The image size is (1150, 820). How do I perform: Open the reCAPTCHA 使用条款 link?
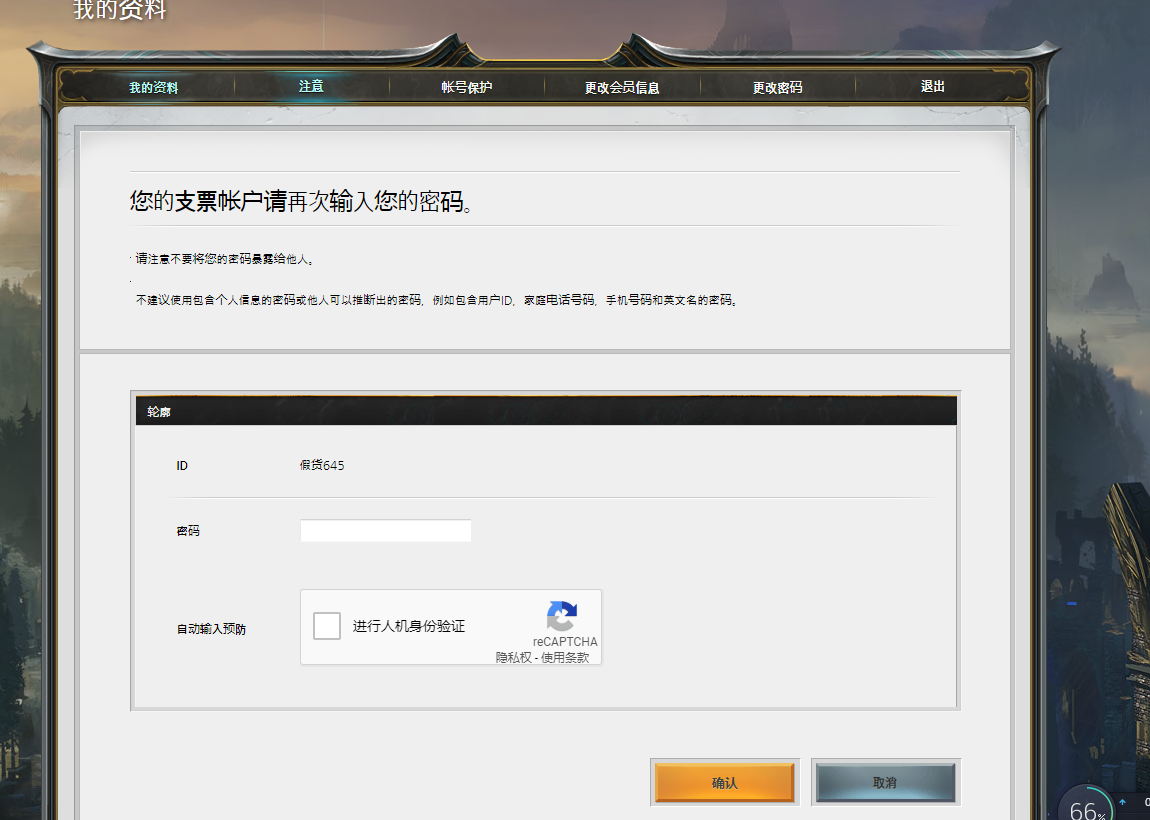point(565,658)
